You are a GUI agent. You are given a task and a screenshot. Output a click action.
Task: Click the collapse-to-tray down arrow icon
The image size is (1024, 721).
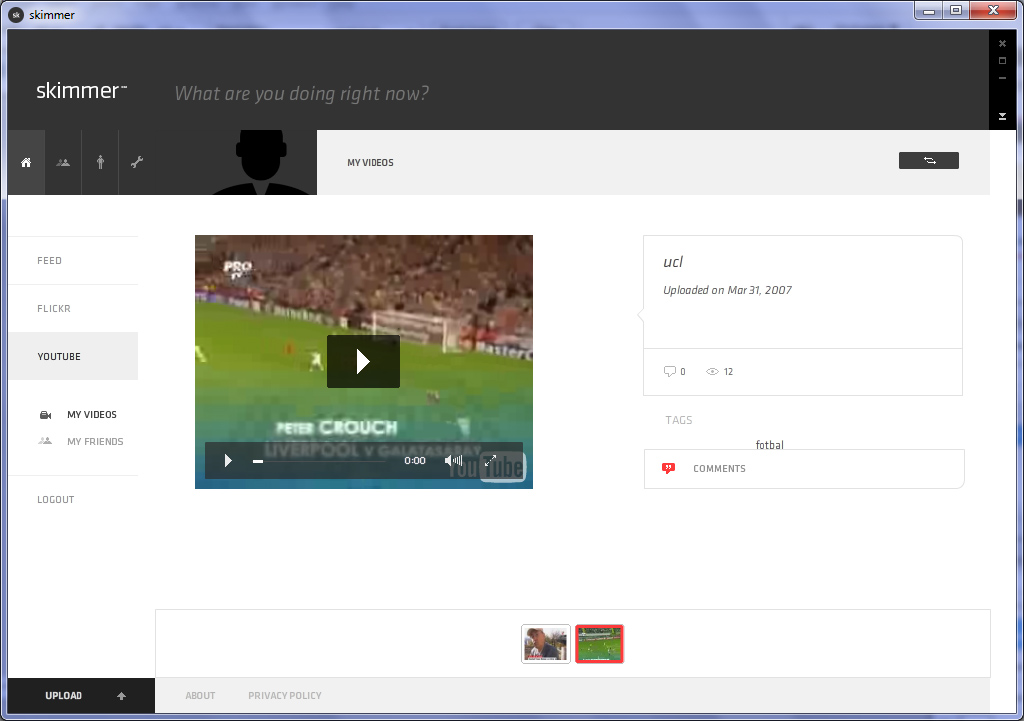coord(1002,116)
